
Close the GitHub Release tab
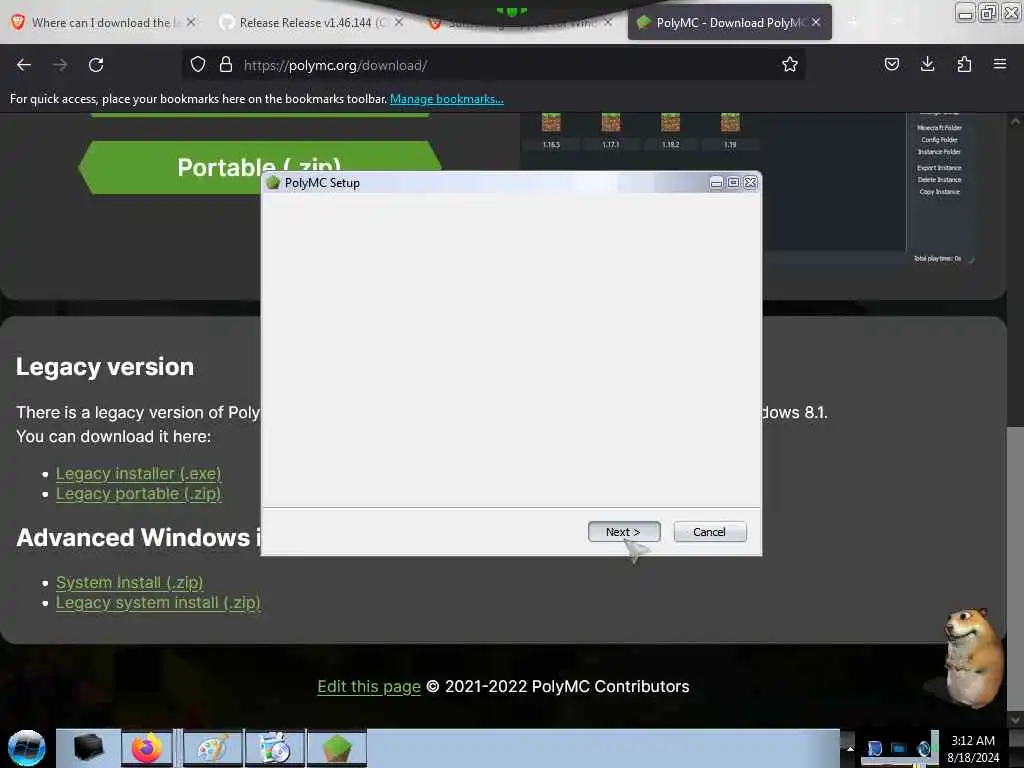tap(399, 22)
